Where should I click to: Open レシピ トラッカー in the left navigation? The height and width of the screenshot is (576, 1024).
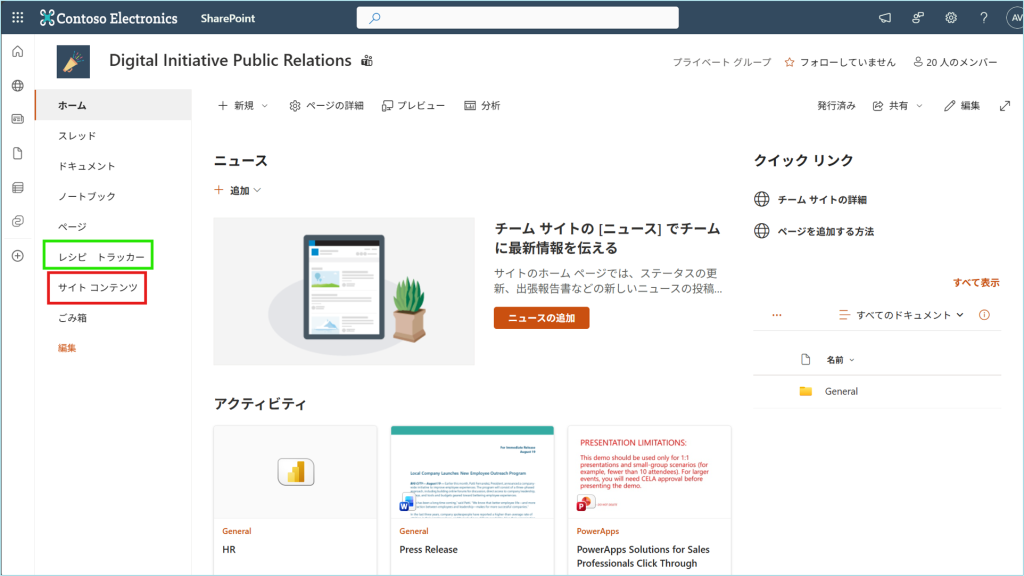click(x=101, y=257)
